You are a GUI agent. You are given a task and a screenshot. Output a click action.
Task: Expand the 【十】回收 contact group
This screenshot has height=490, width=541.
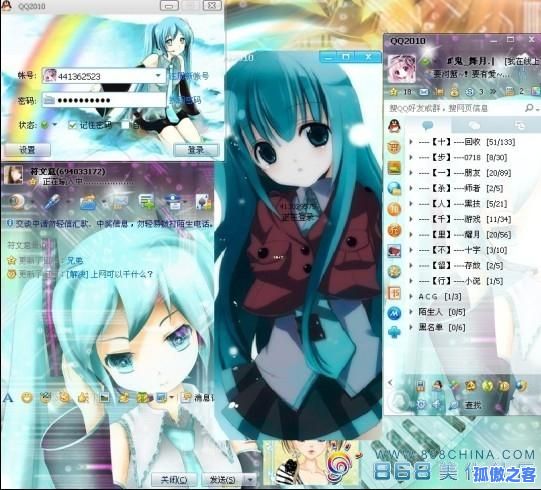pos(462,142)
